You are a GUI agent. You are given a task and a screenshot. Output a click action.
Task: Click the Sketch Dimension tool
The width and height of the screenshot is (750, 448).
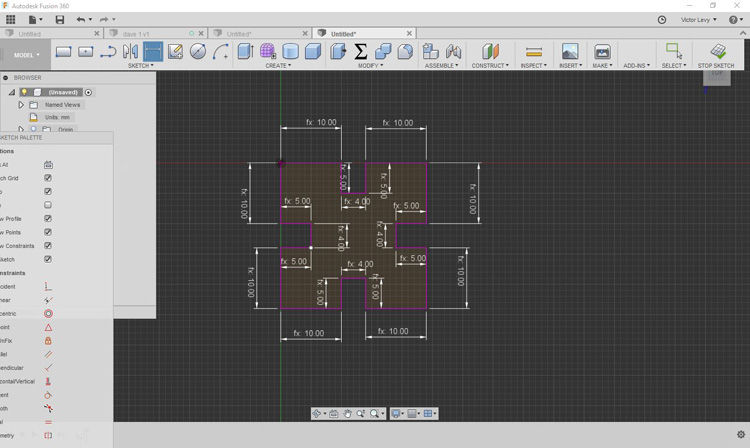tap(153, 52)
